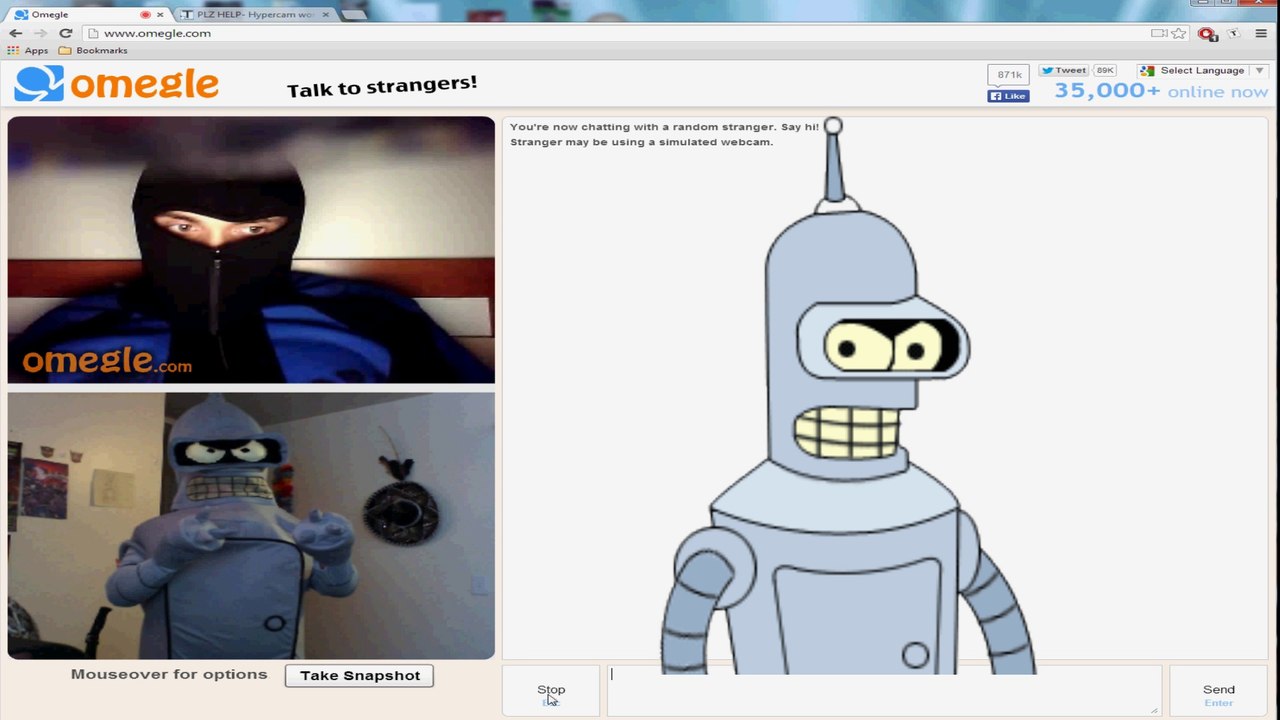
Task: Click the 871k like count bubble
Action: point(1008,75)
